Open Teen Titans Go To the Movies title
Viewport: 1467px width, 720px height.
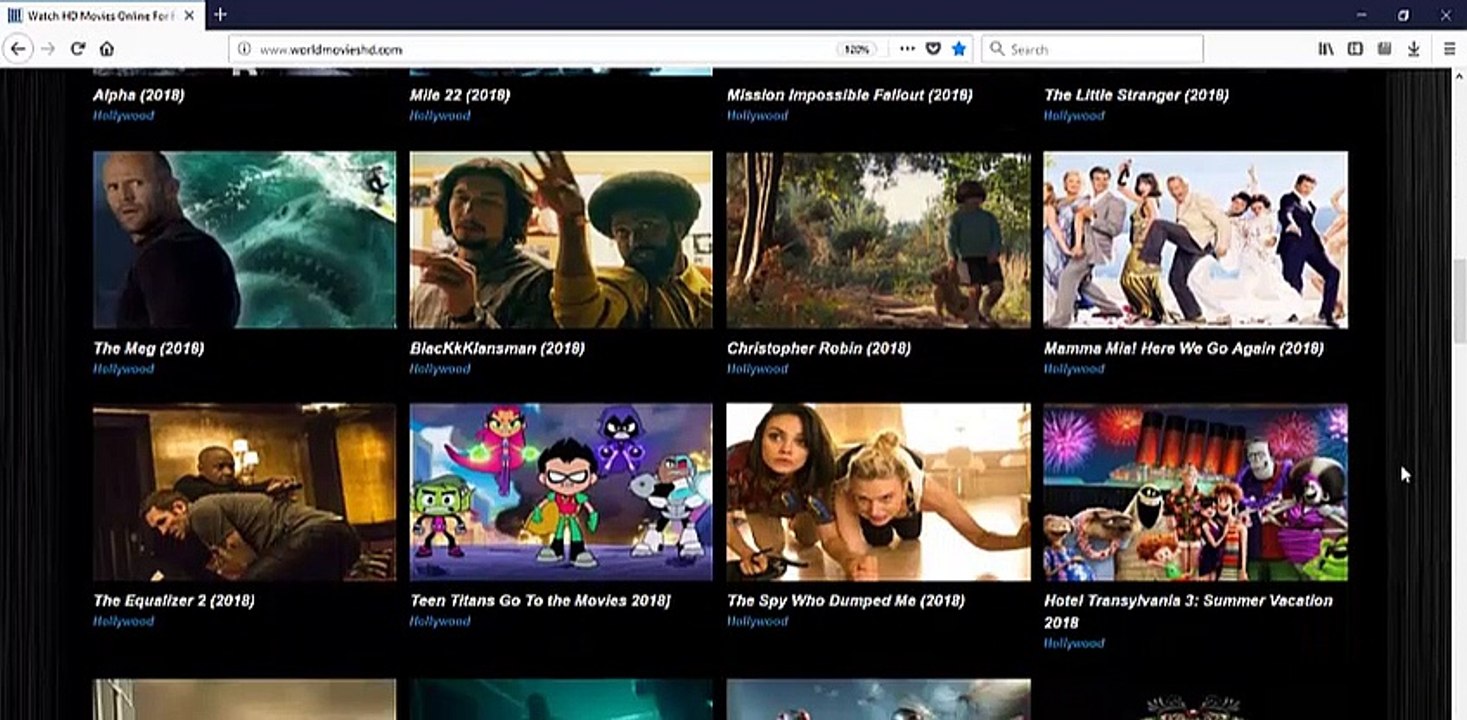pyautogui.click(x=540, y=600)
